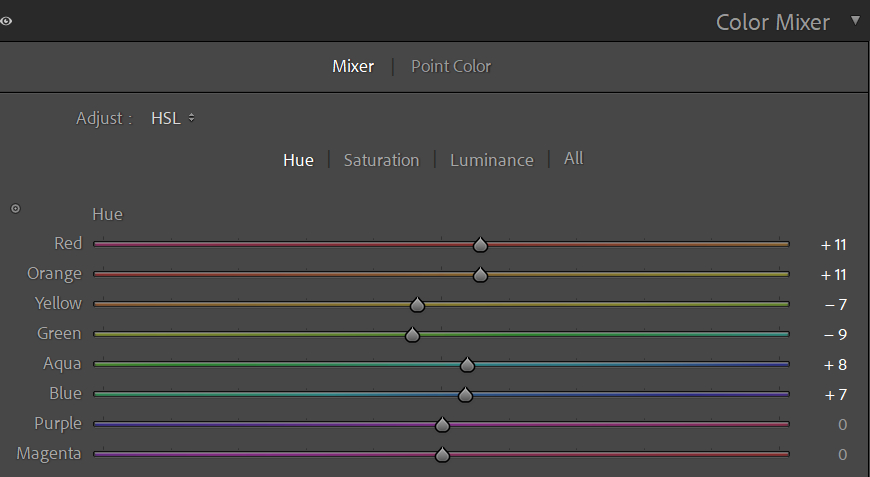Activate the Hue targeted adjustment tool icon
Image resolution: width=870 pixels, height=477 pixels.
click(16, 209)
